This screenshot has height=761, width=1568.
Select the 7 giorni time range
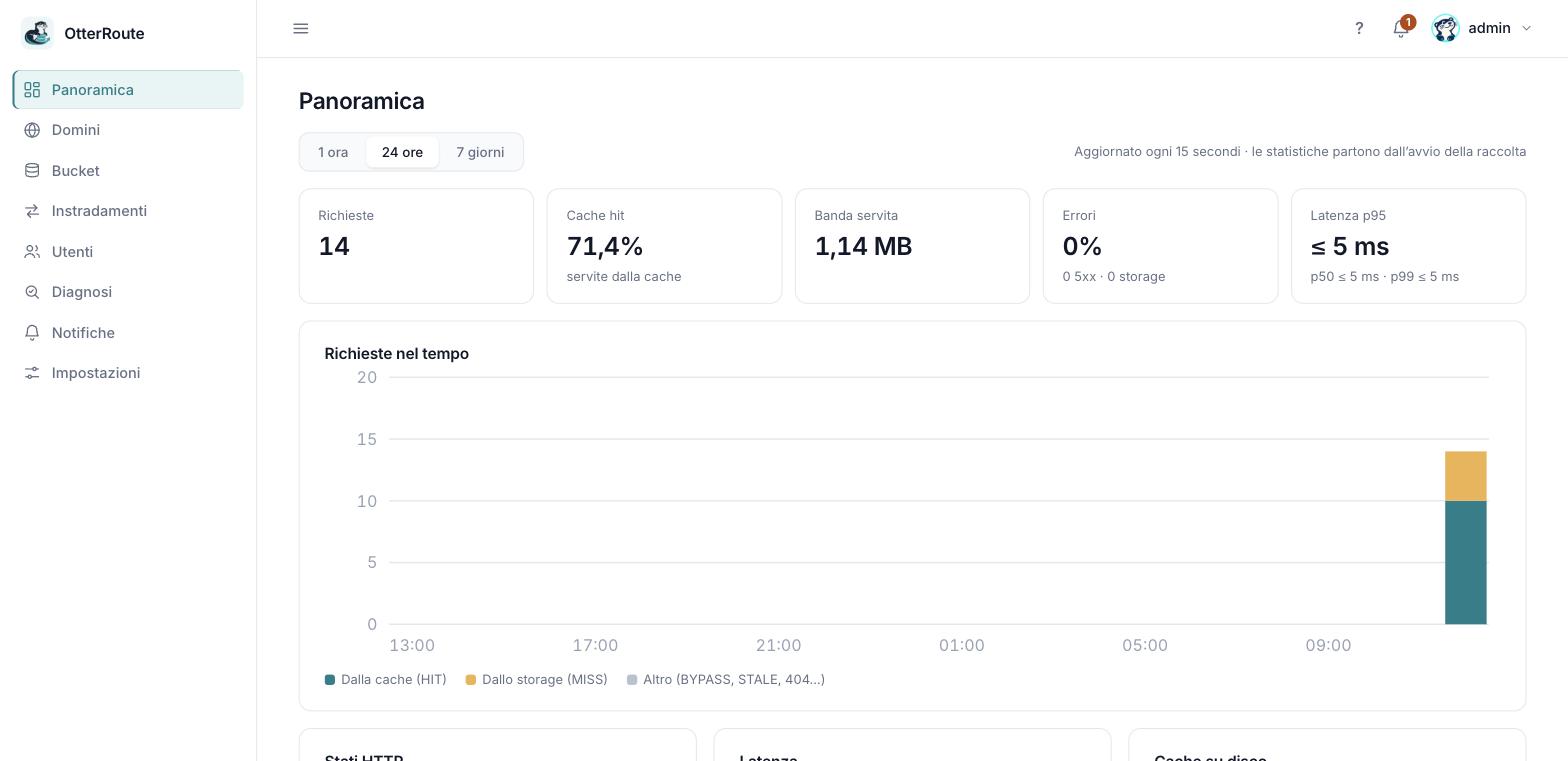[480, 152]
